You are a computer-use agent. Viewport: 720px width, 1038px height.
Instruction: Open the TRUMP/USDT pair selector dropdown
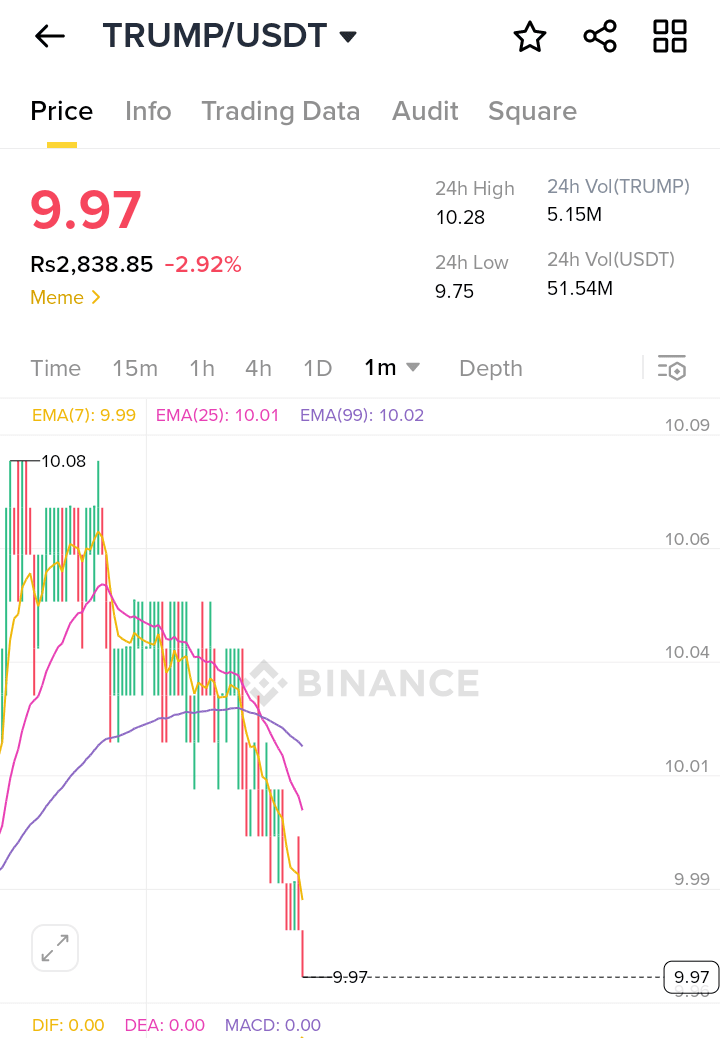[x=230, y=36]
